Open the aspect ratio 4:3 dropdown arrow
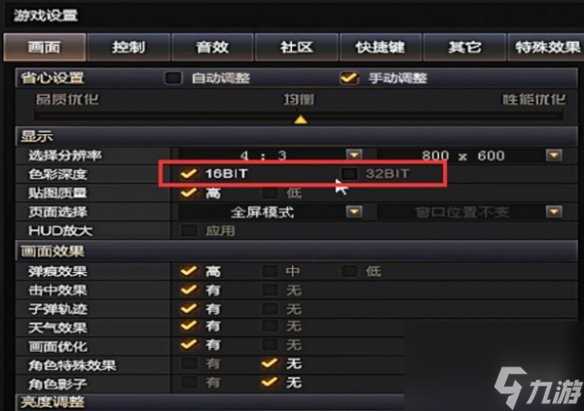 [x=354, y=154]
